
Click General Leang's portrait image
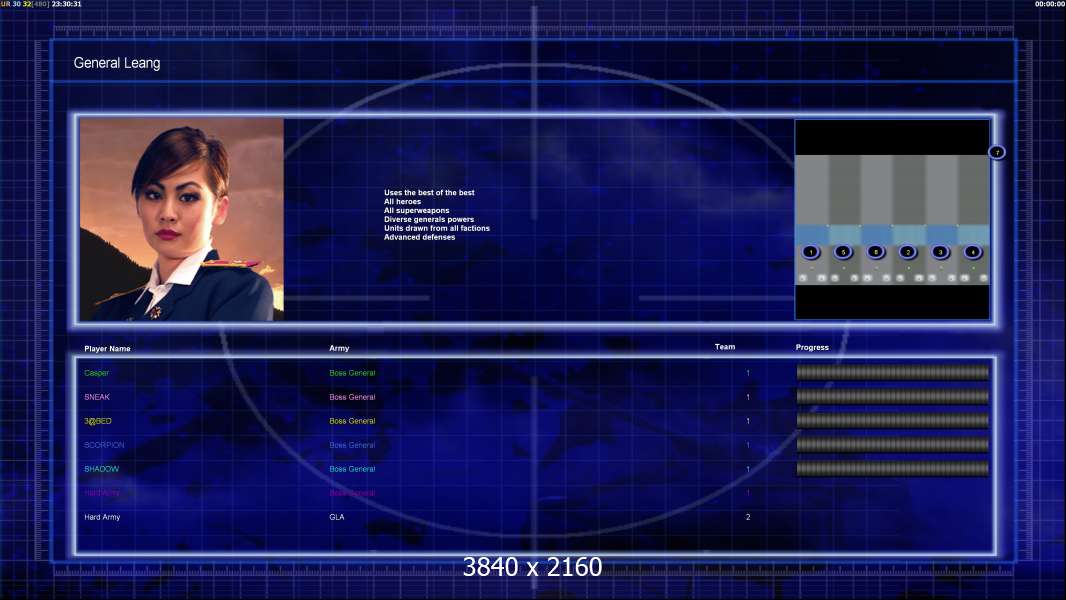pos(182,219)
